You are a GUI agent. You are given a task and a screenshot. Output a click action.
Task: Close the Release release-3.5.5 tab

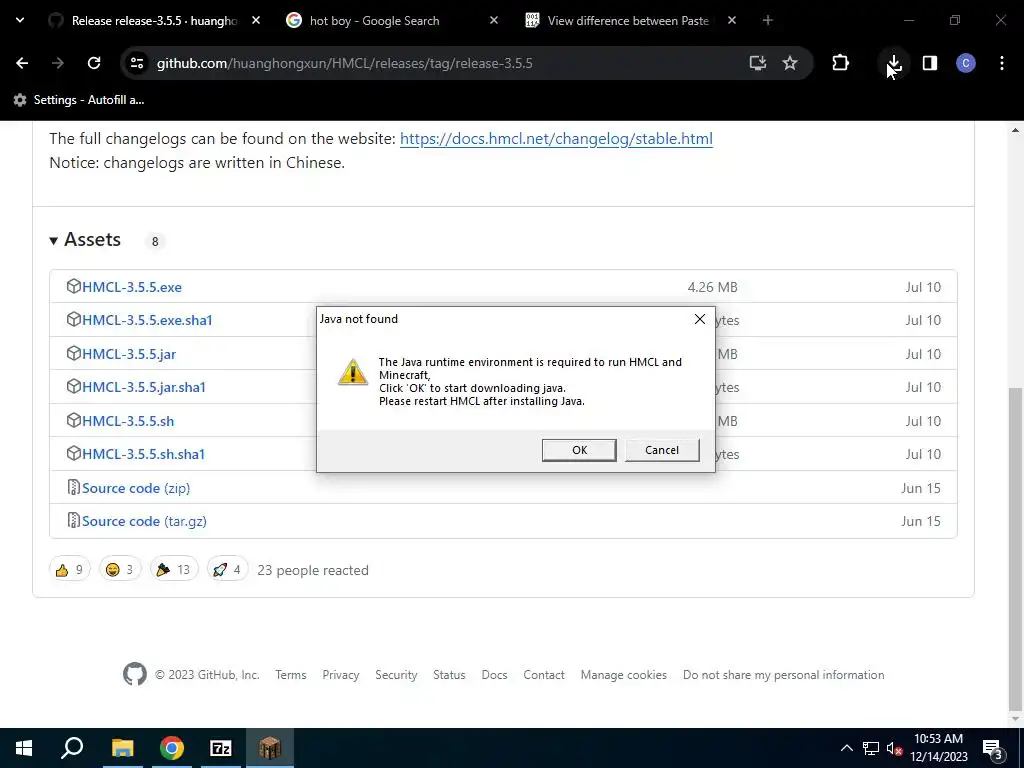tap(256, 20)
